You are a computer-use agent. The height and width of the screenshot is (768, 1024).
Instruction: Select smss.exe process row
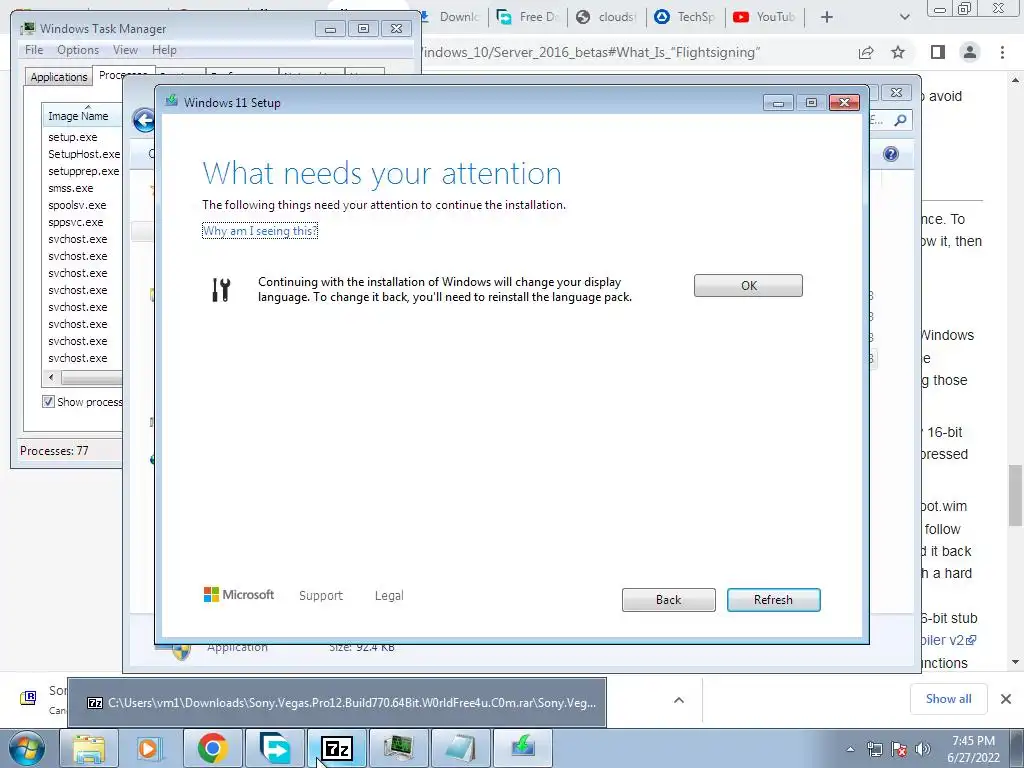71,188
